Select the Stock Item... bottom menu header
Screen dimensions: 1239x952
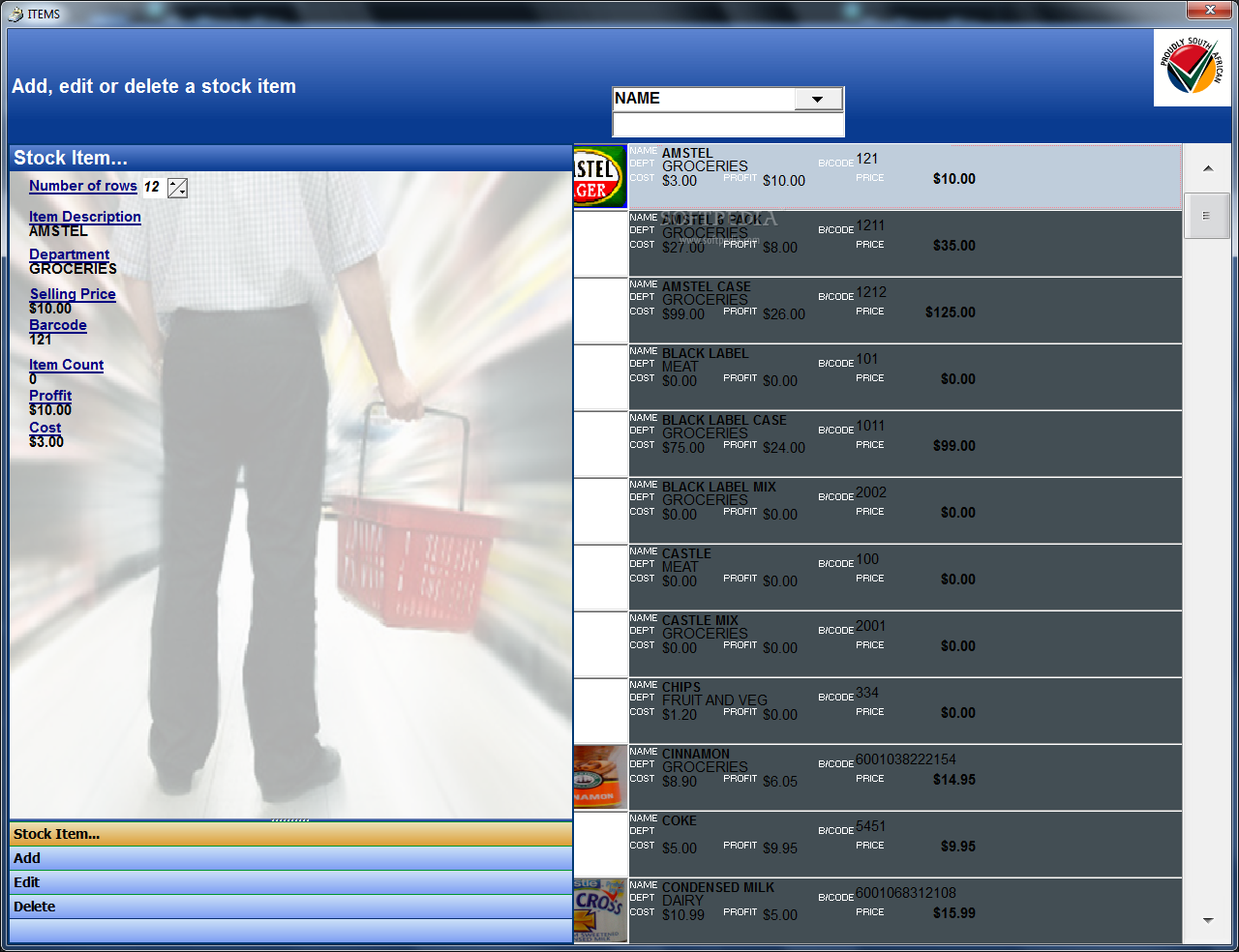(x=290, y=834)
